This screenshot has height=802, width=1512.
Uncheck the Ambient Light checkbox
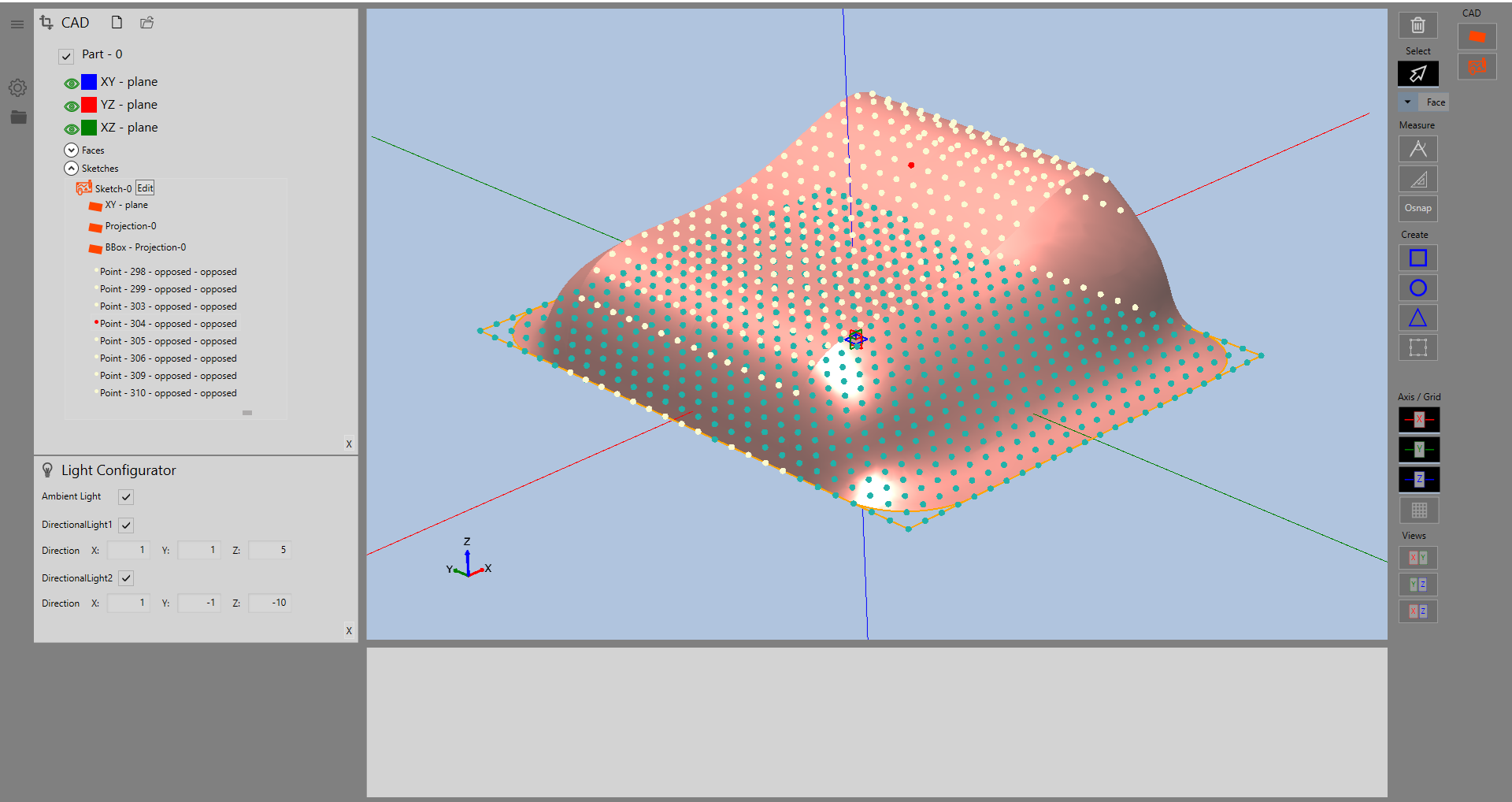pyautogui.click(x=126, y=497)
